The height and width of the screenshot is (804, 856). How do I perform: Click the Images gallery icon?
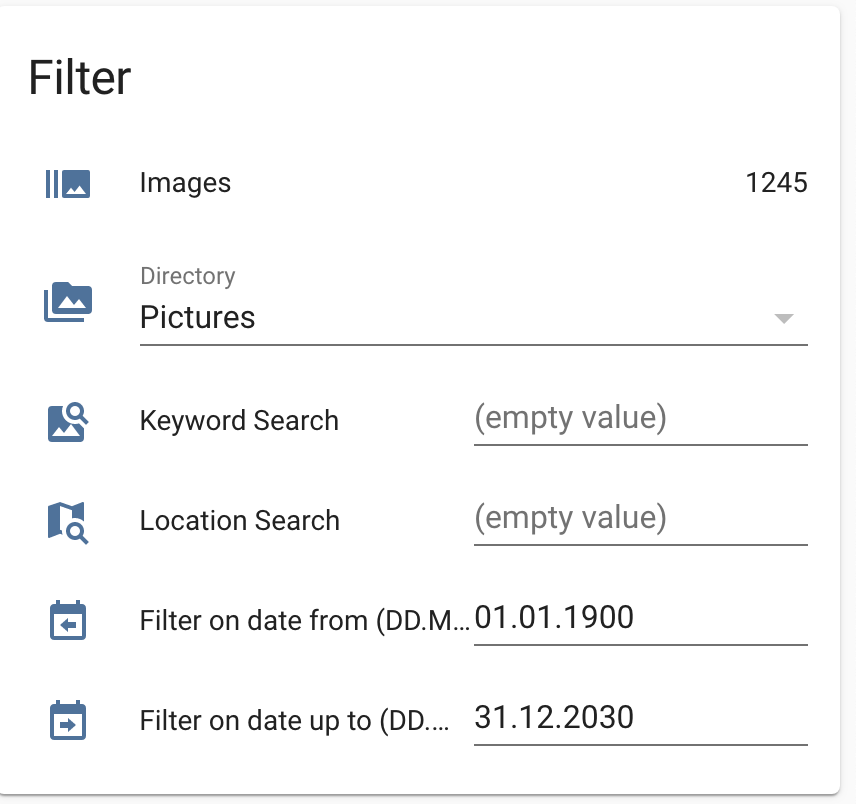(66, 183)
